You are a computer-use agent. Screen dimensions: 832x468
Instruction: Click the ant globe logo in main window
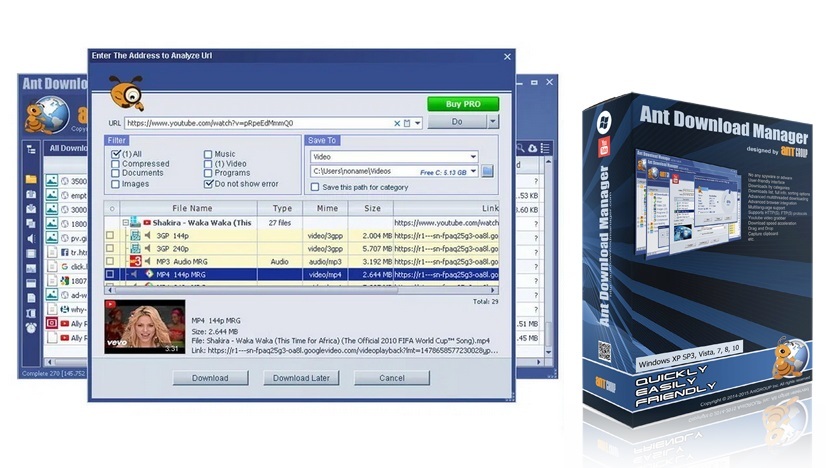[x=47, y=115]
